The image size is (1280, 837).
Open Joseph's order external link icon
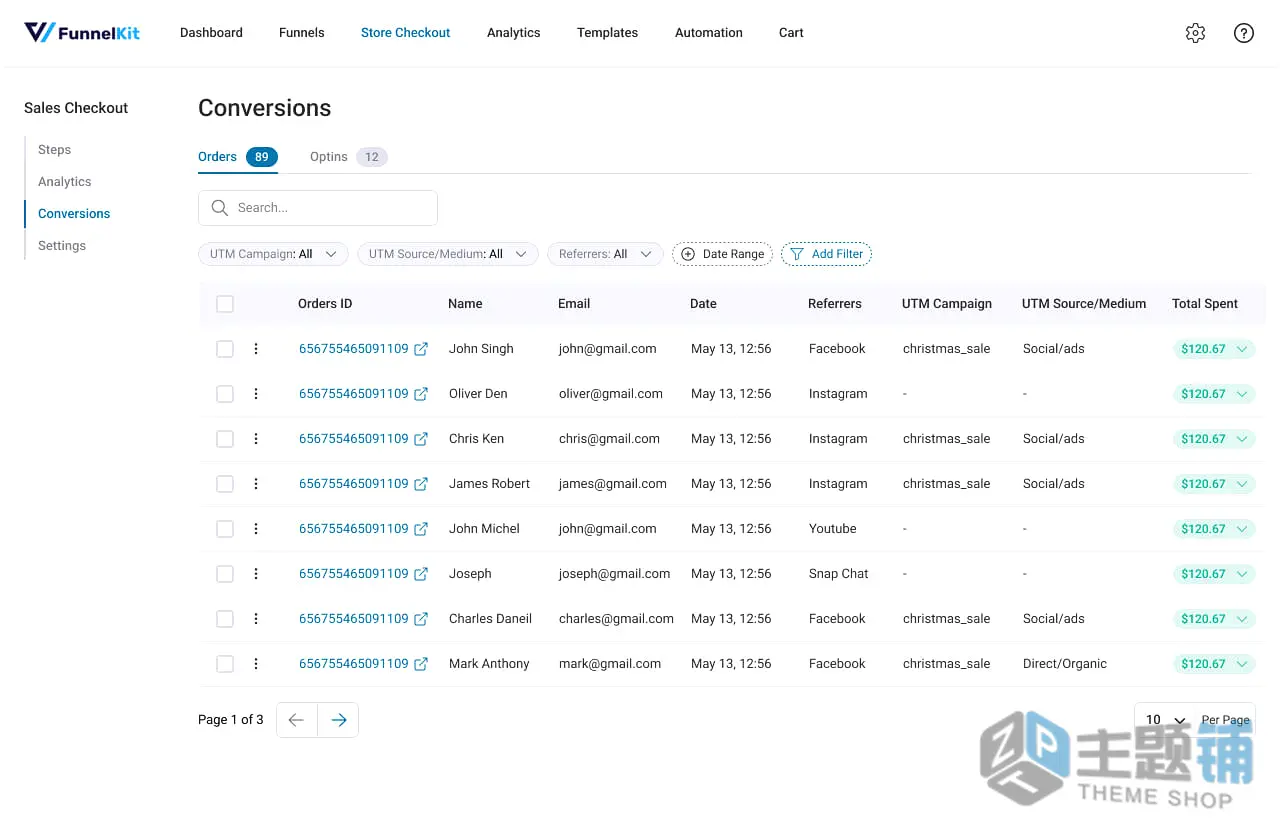[x=421, y=574]
